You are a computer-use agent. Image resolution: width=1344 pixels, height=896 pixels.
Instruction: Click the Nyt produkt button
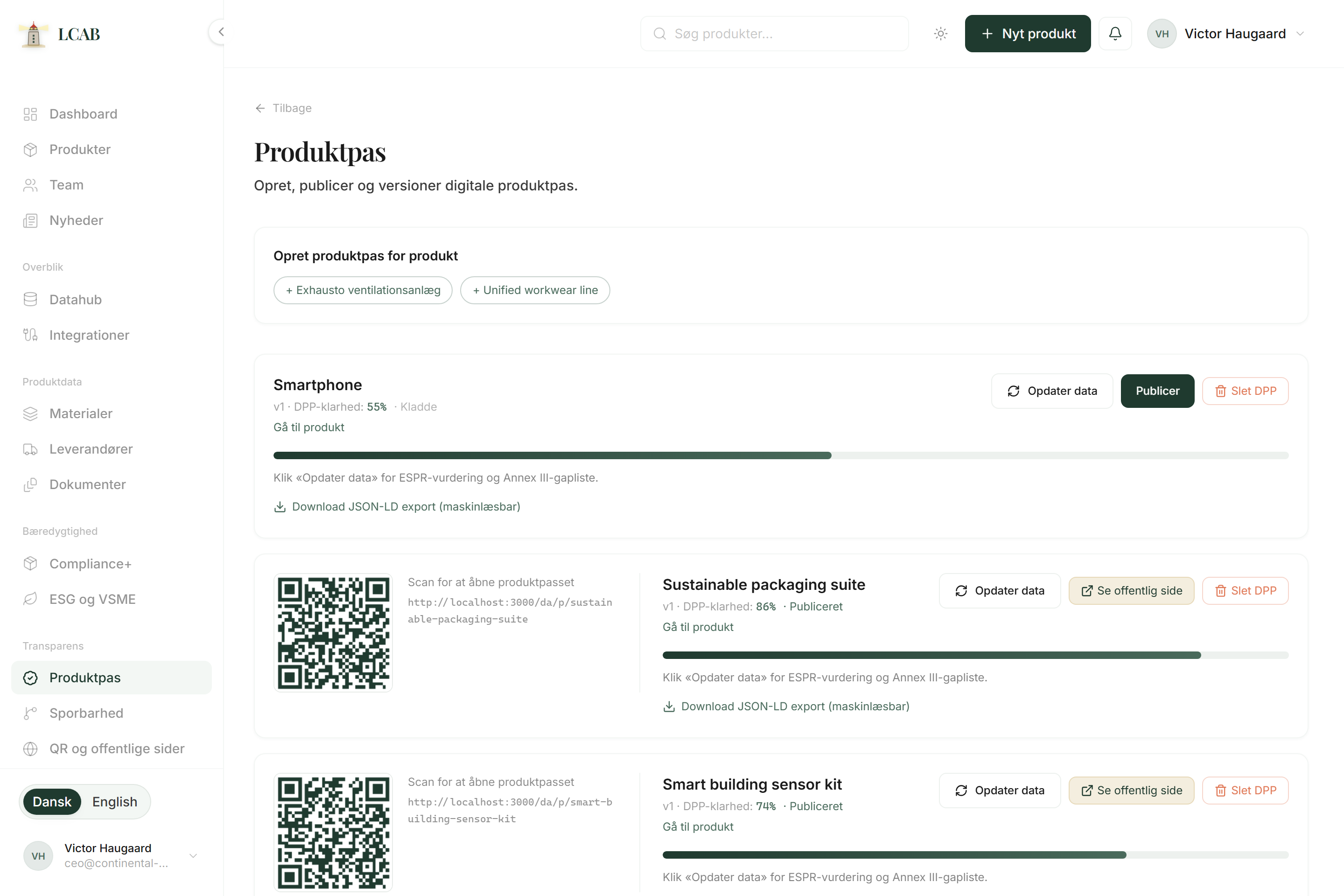1028,34
